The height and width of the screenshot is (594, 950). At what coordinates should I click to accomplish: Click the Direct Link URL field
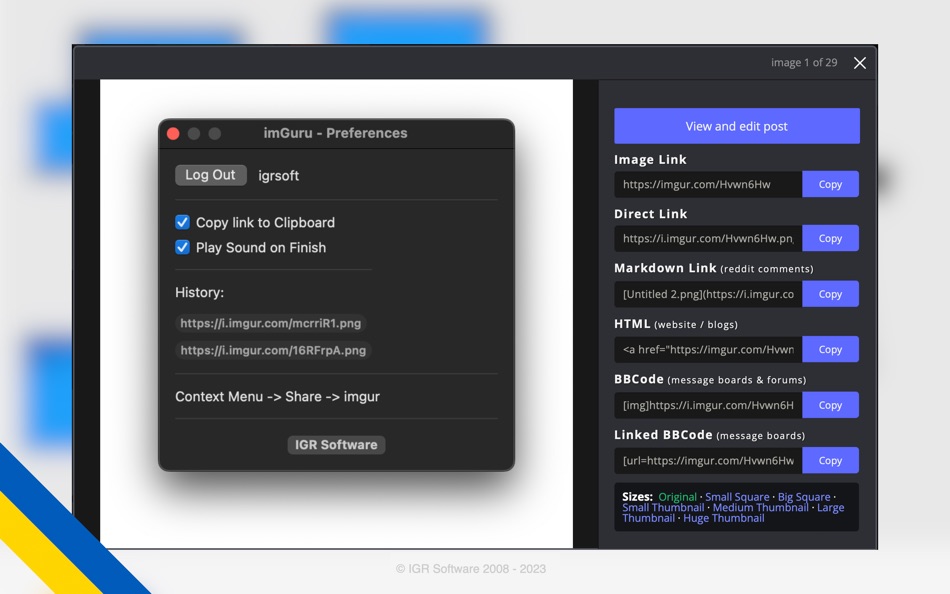pyautogui.click(x=708, y=238)
